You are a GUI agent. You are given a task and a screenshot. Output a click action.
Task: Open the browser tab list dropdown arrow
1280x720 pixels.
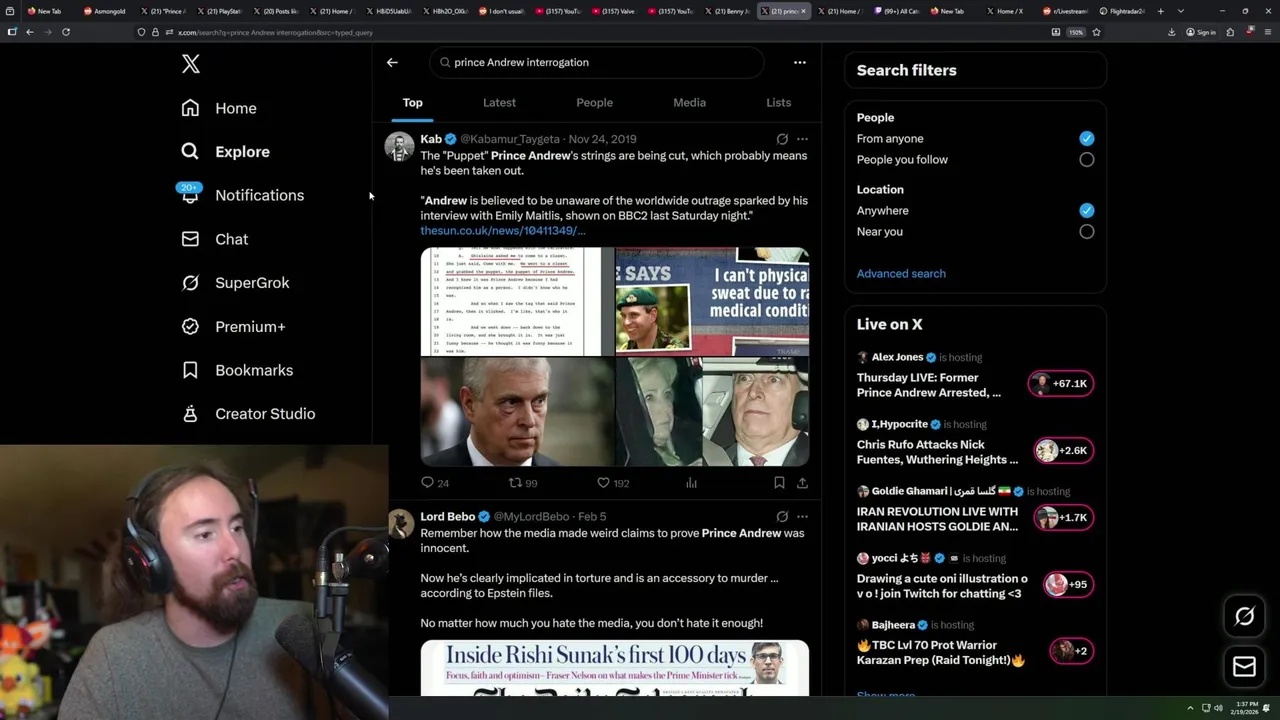1181,11
